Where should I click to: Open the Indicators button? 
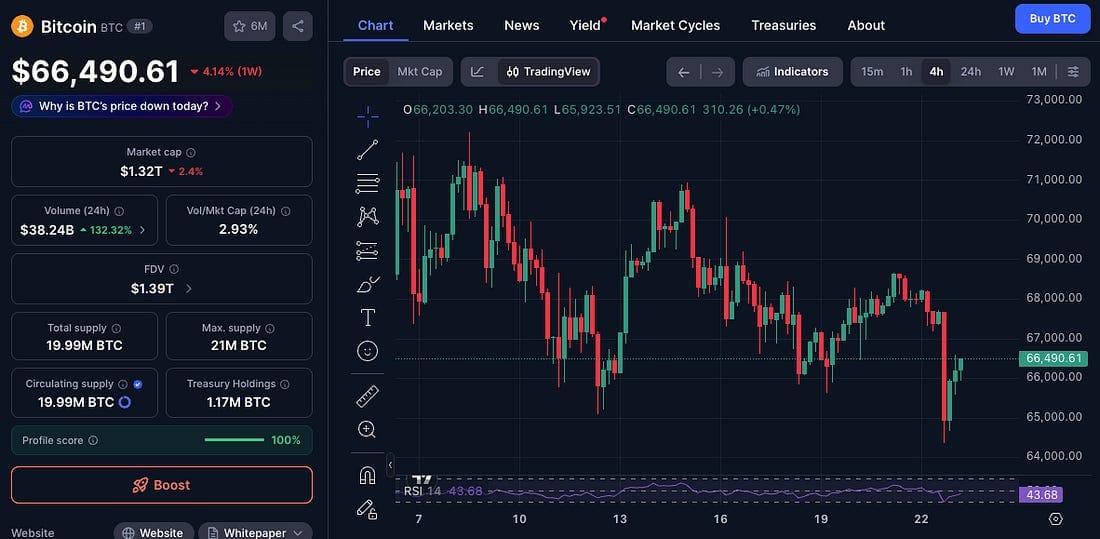[793, 72]
